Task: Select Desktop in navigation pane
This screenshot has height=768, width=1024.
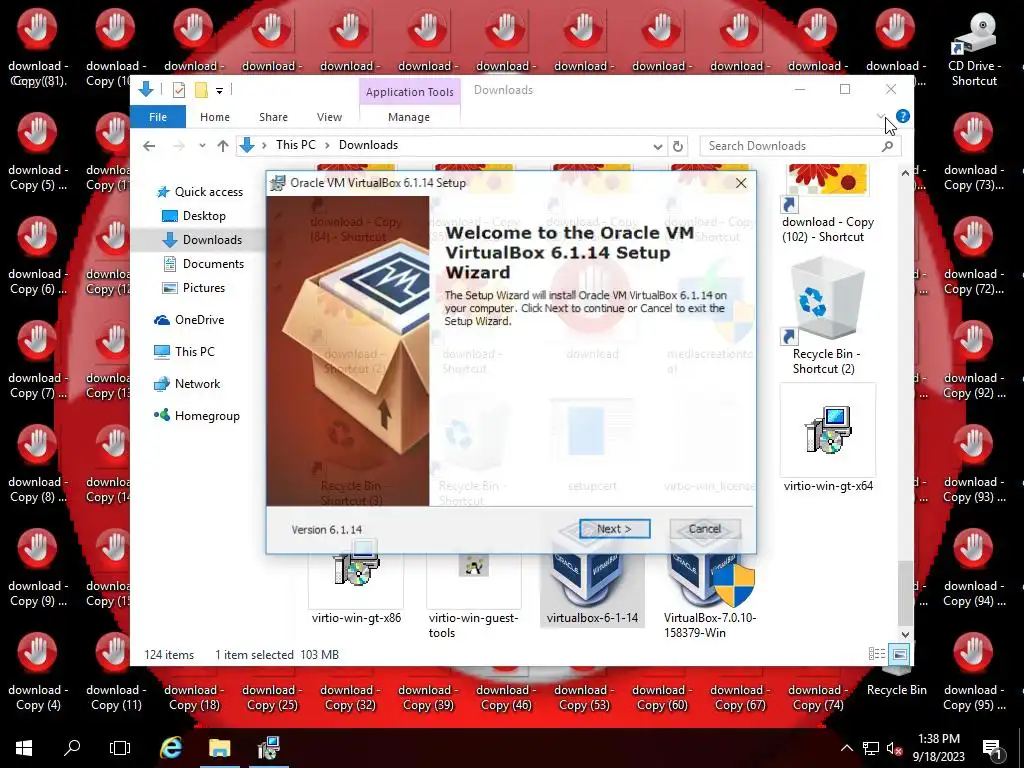Action: [x=204, y=216]
